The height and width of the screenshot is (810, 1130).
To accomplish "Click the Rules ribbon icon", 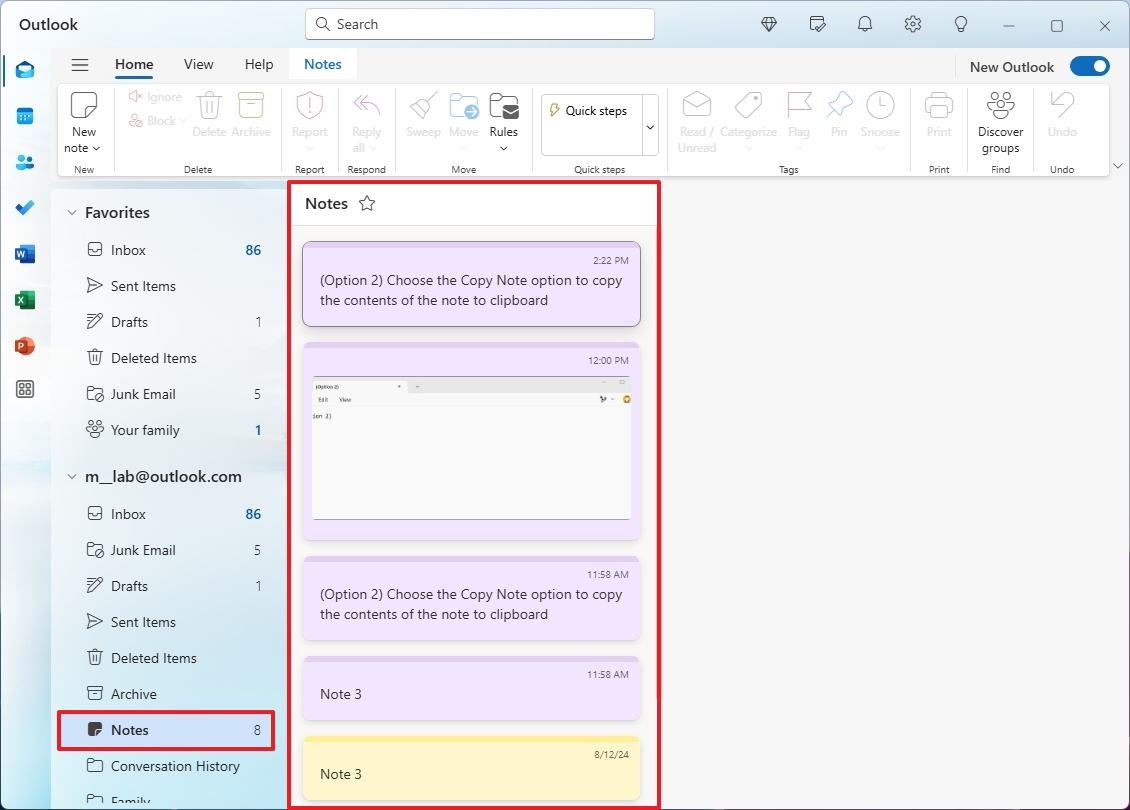I will point(504,122).
